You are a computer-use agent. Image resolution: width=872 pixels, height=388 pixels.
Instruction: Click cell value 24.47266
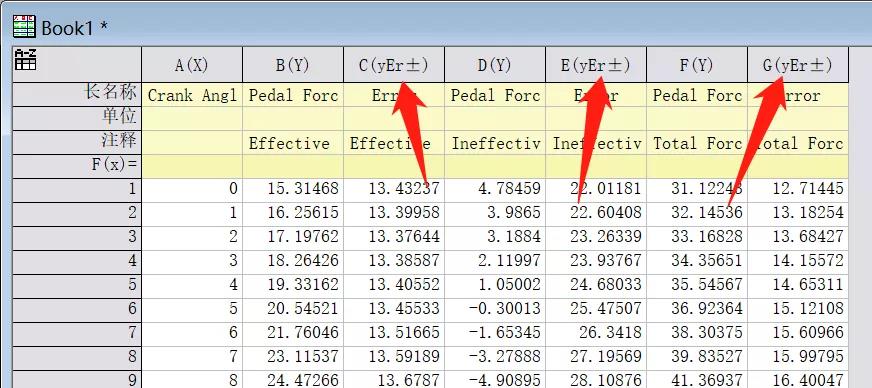click(293, 380)
